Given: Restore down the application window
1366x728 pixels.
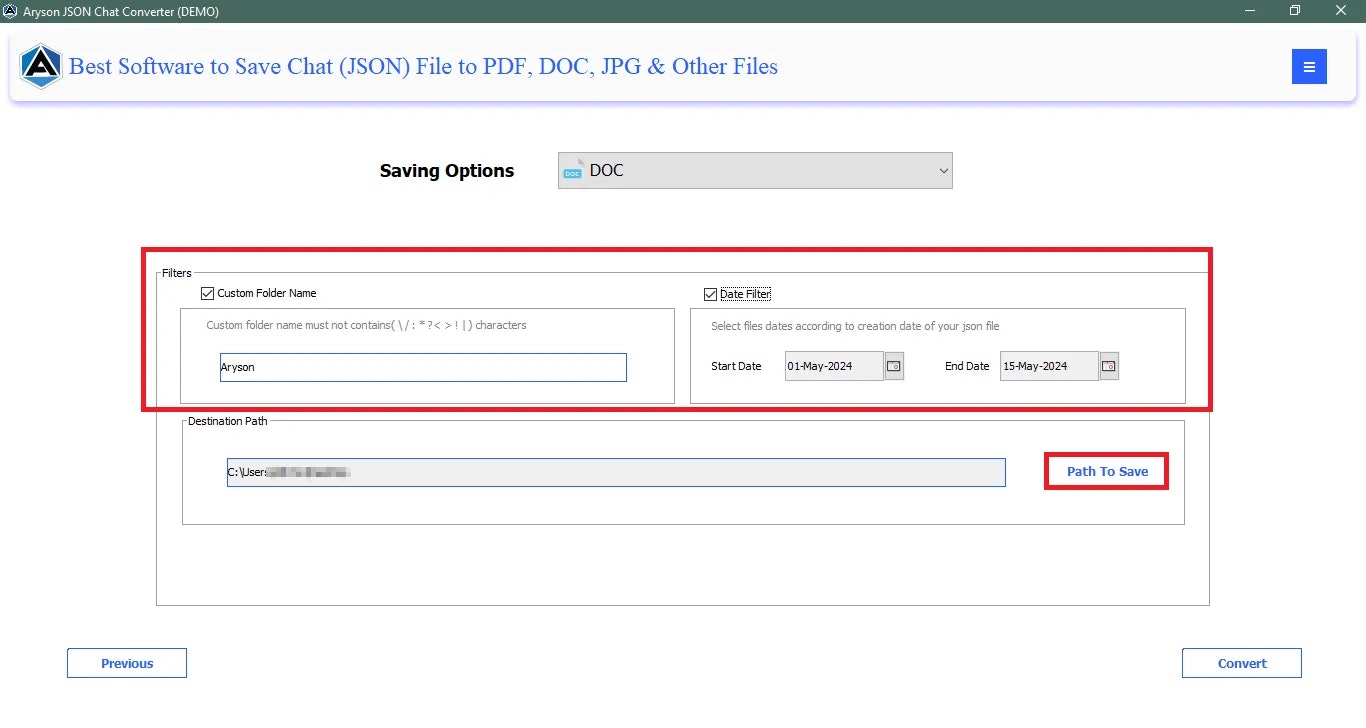Looking at the screenshot, I should tap(1295, 11).
